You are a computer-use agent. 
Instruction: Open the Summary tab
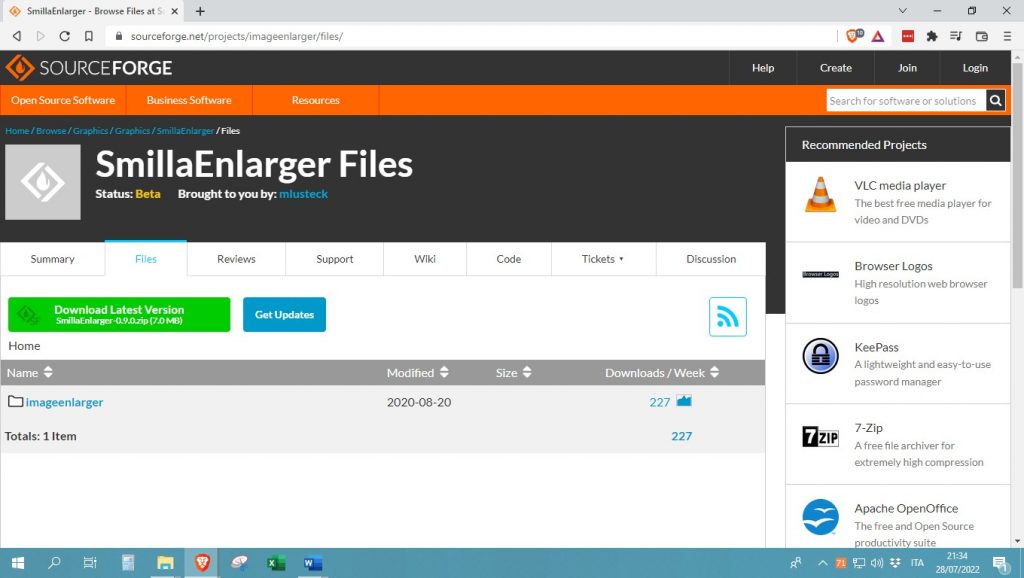[52, 259]
